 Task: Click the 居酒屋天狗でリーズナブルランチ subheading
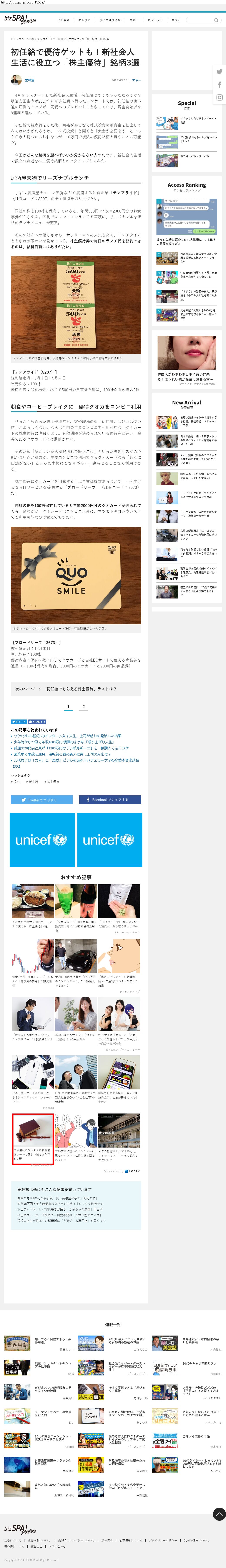point(50,178)
